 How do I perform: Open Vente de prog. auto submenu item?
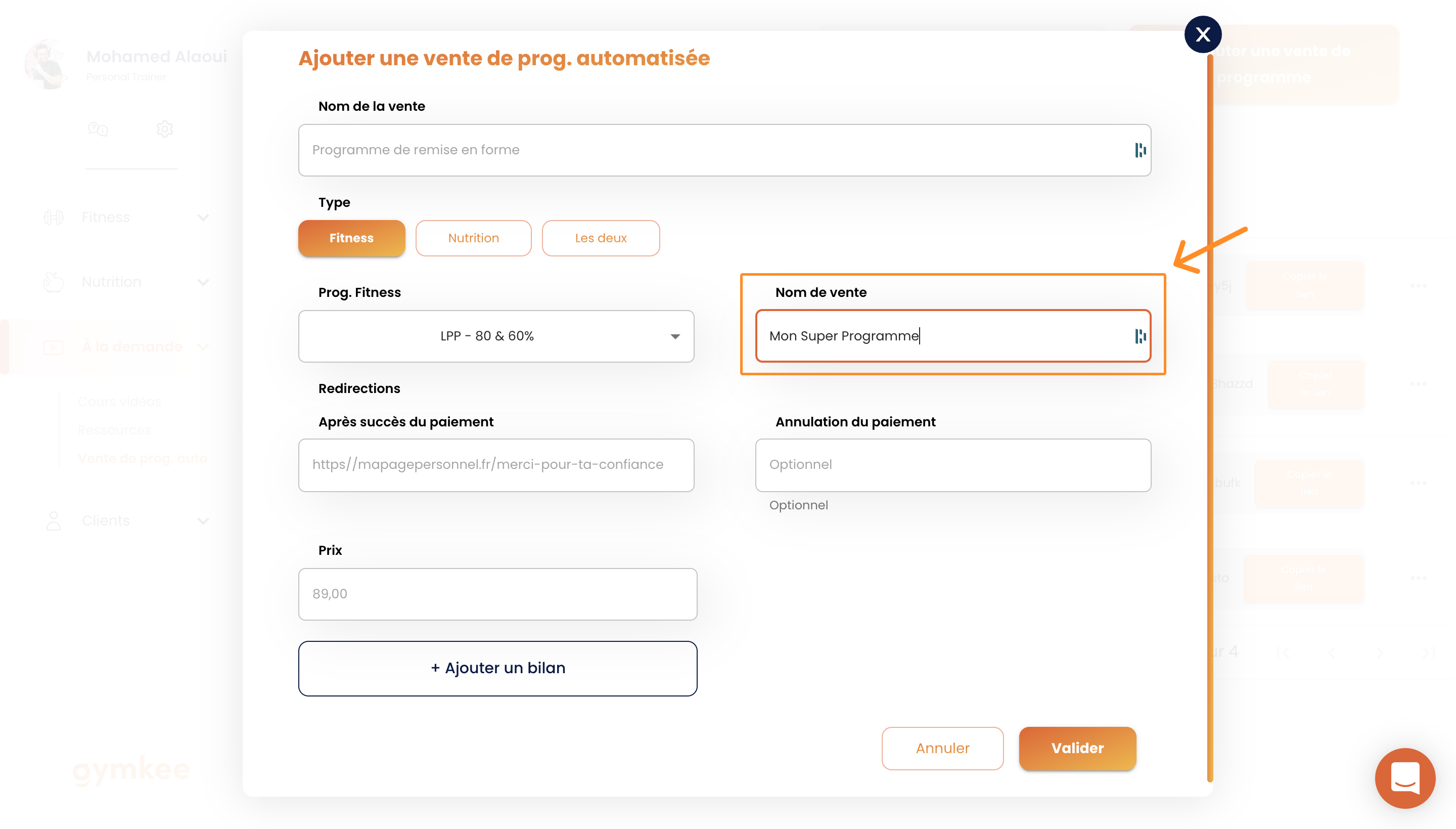click(143, 458)
